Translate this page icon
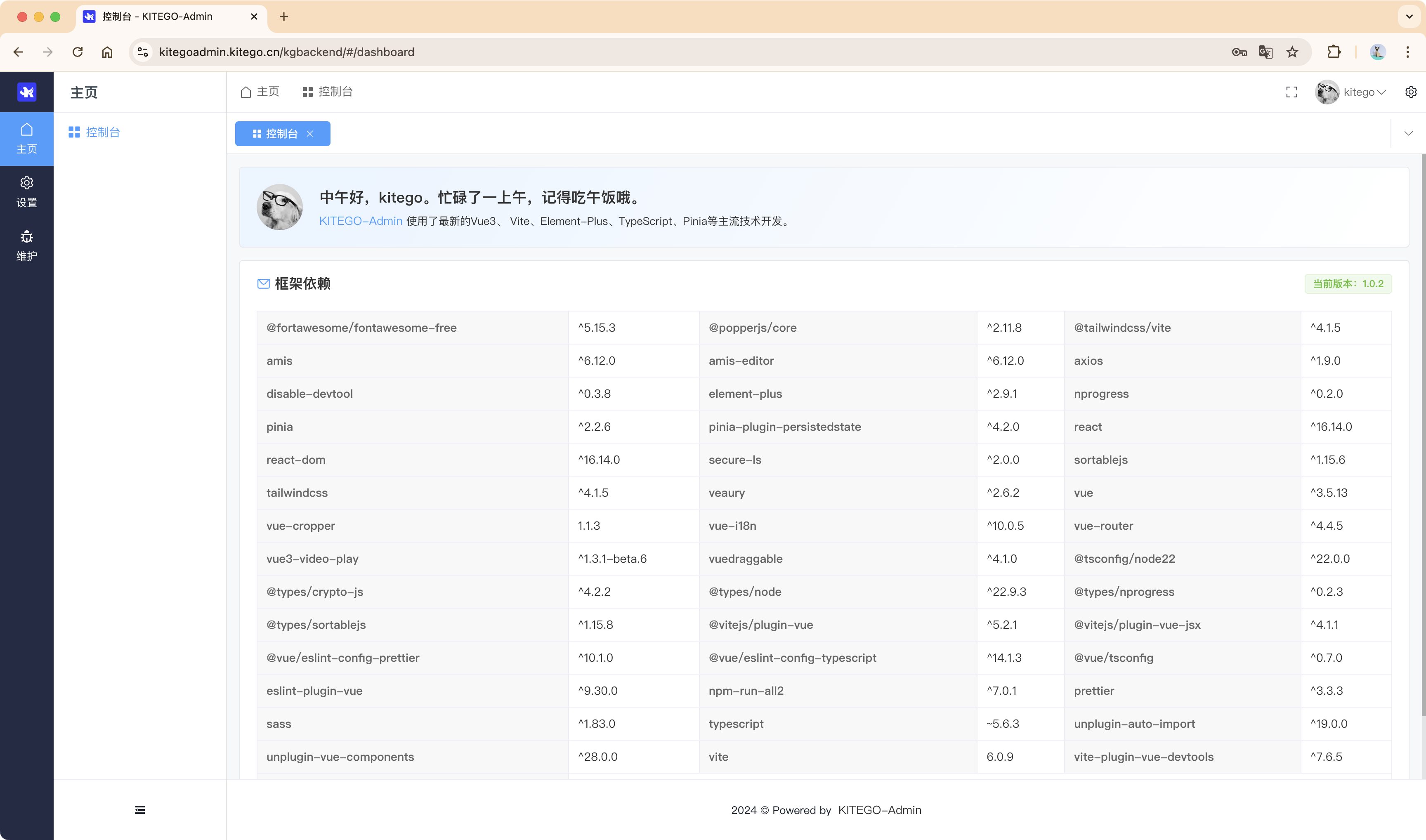The height and width of the screenshot is (840, 1426). tap(1266, 52)
